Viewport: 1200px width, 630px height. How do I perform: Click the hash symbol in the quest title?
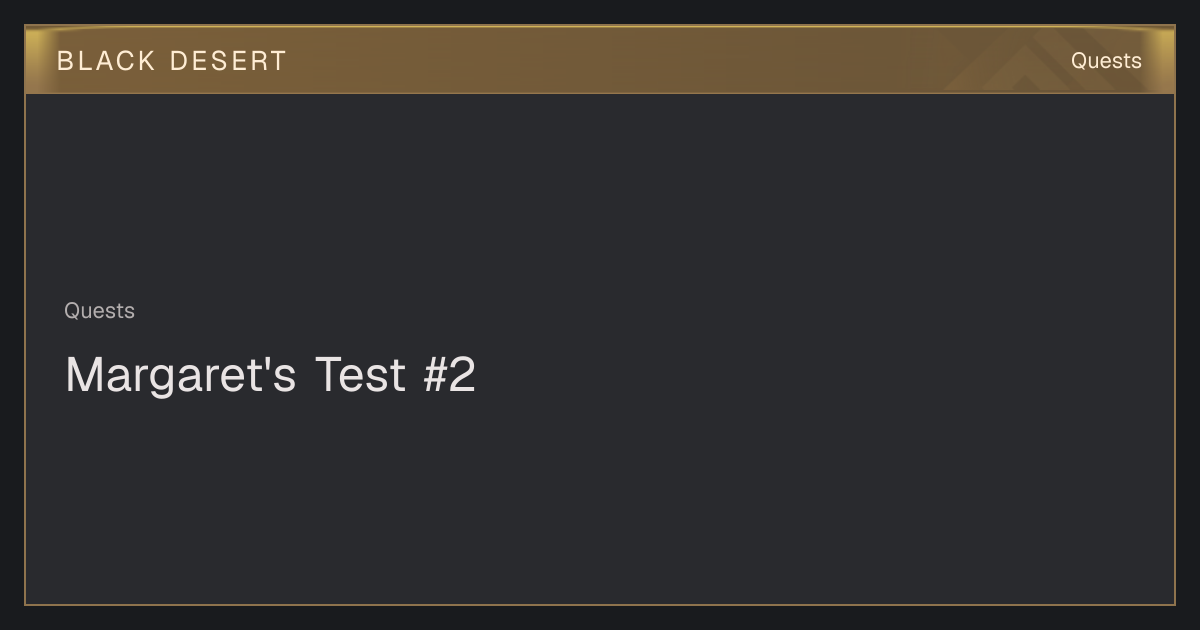(x=435, y=375)
